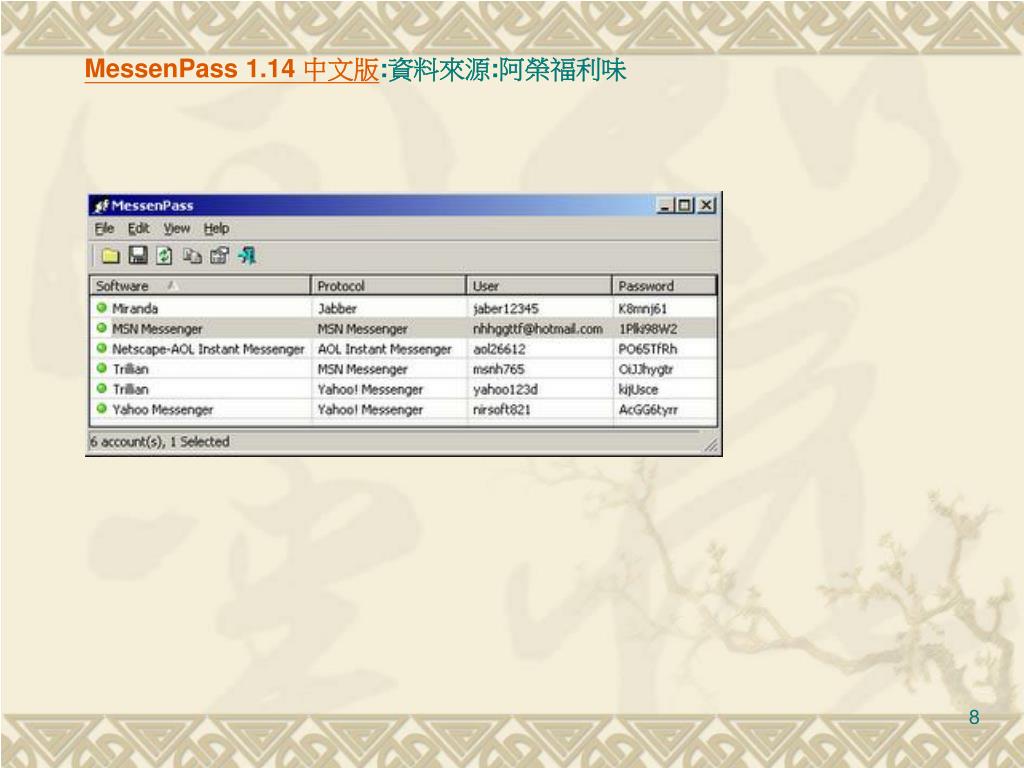This screenshot has height=768, width=1024.
Task: Click password AcGG6tyrr
Action: coord(648,409)
